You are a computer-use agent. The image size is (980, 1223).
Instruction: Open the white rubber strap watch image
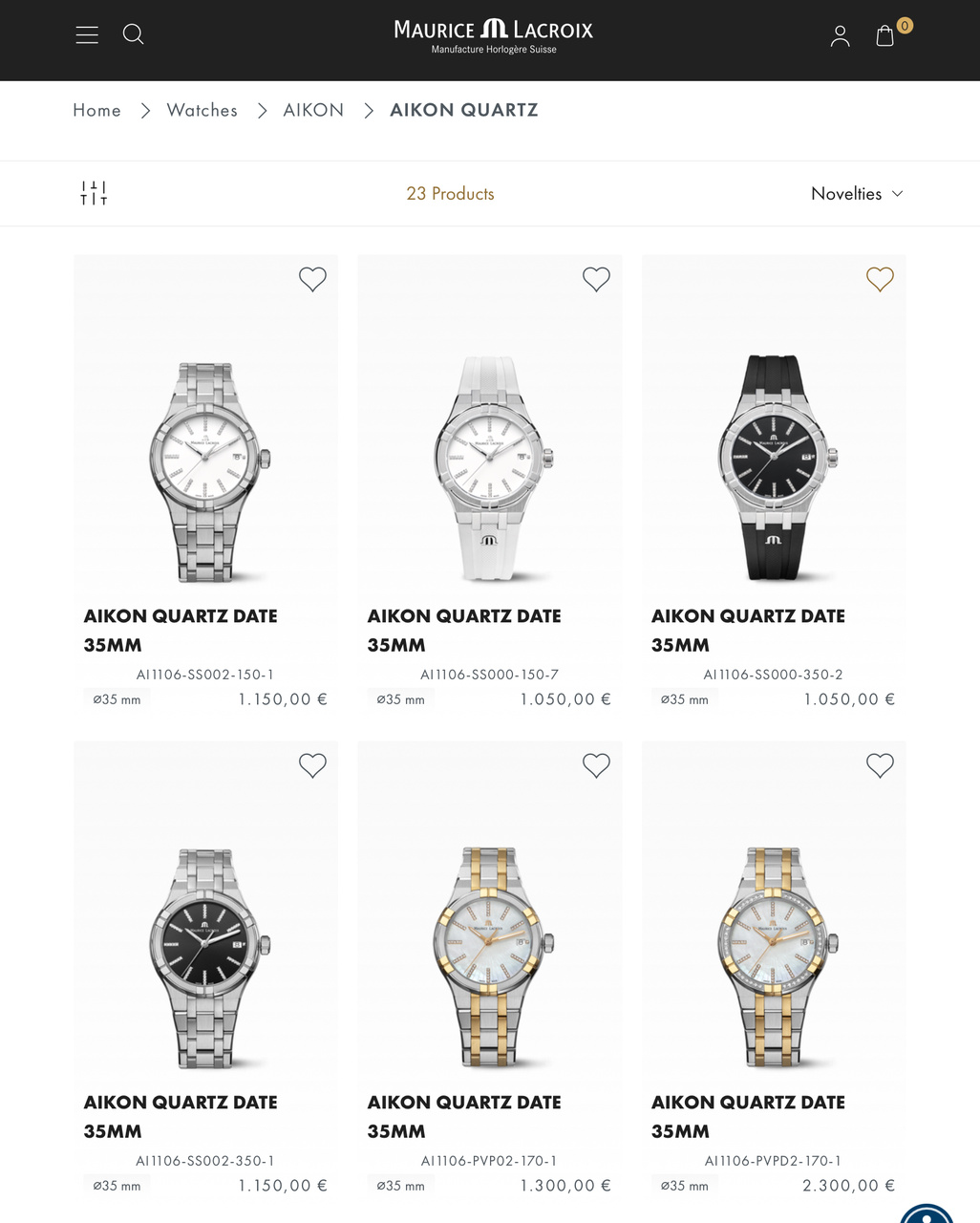pos(490,468)
